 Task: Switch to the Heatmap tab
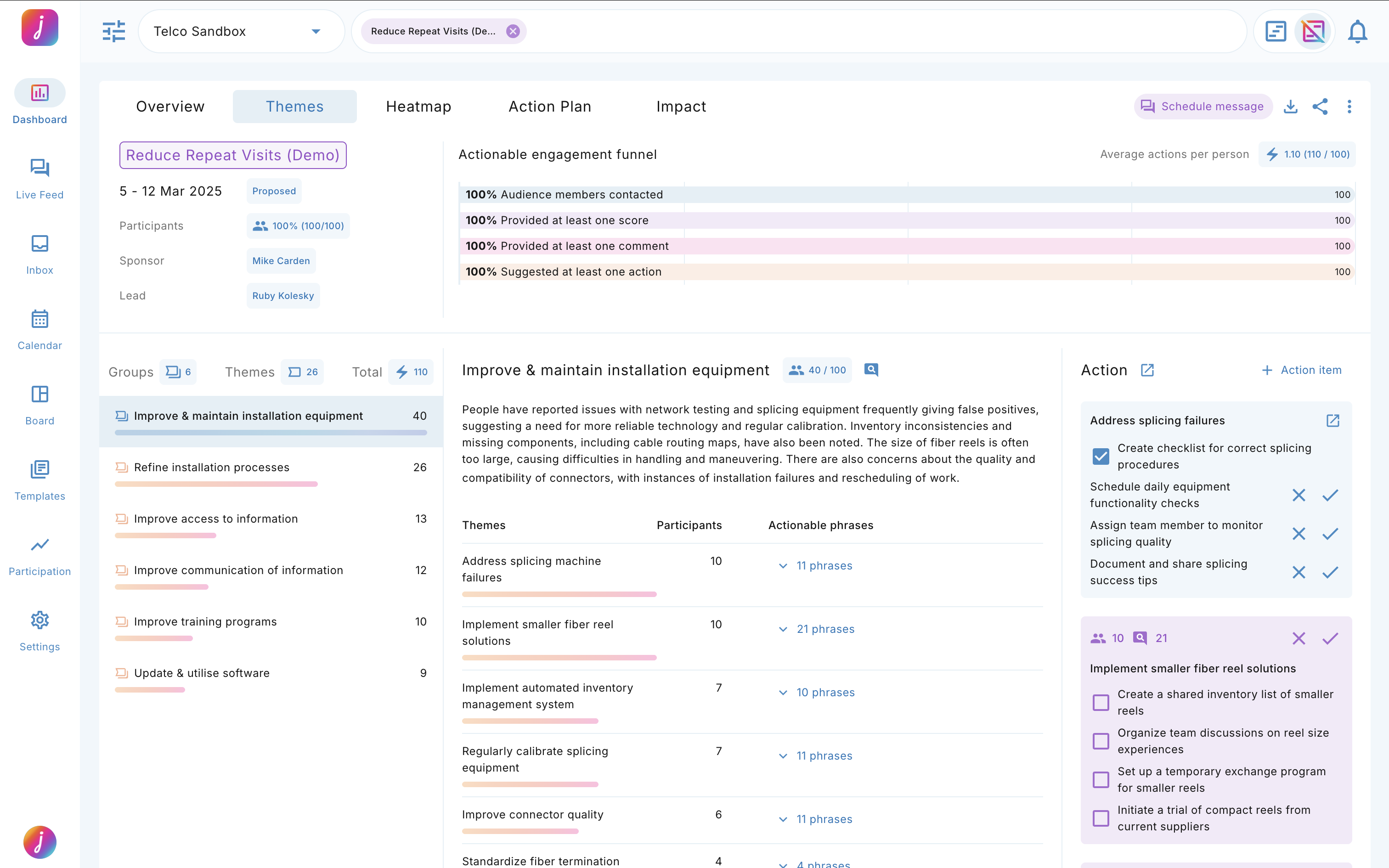[x=418, y=107]
